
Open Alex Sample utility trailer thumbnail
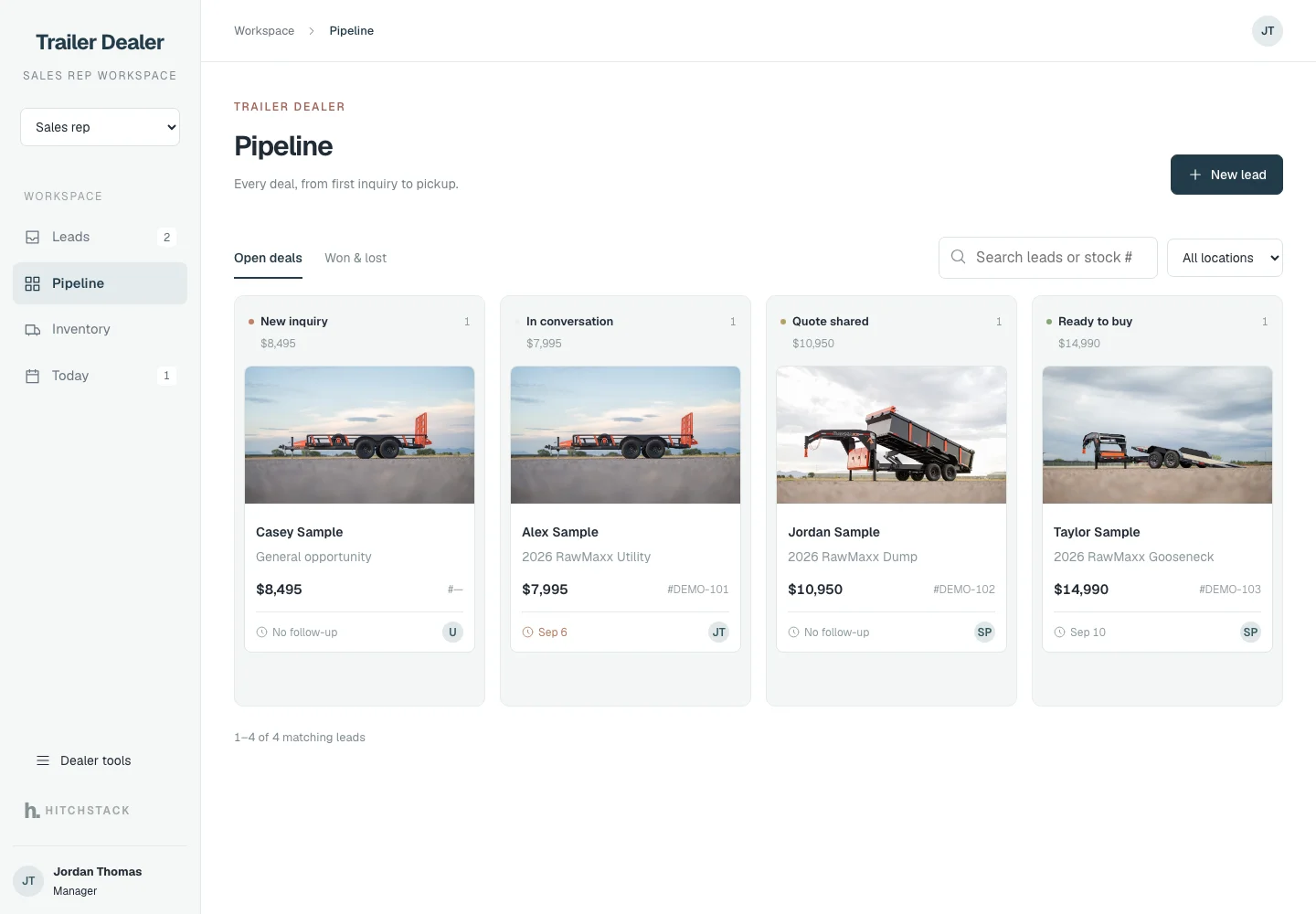click(625, 435)
